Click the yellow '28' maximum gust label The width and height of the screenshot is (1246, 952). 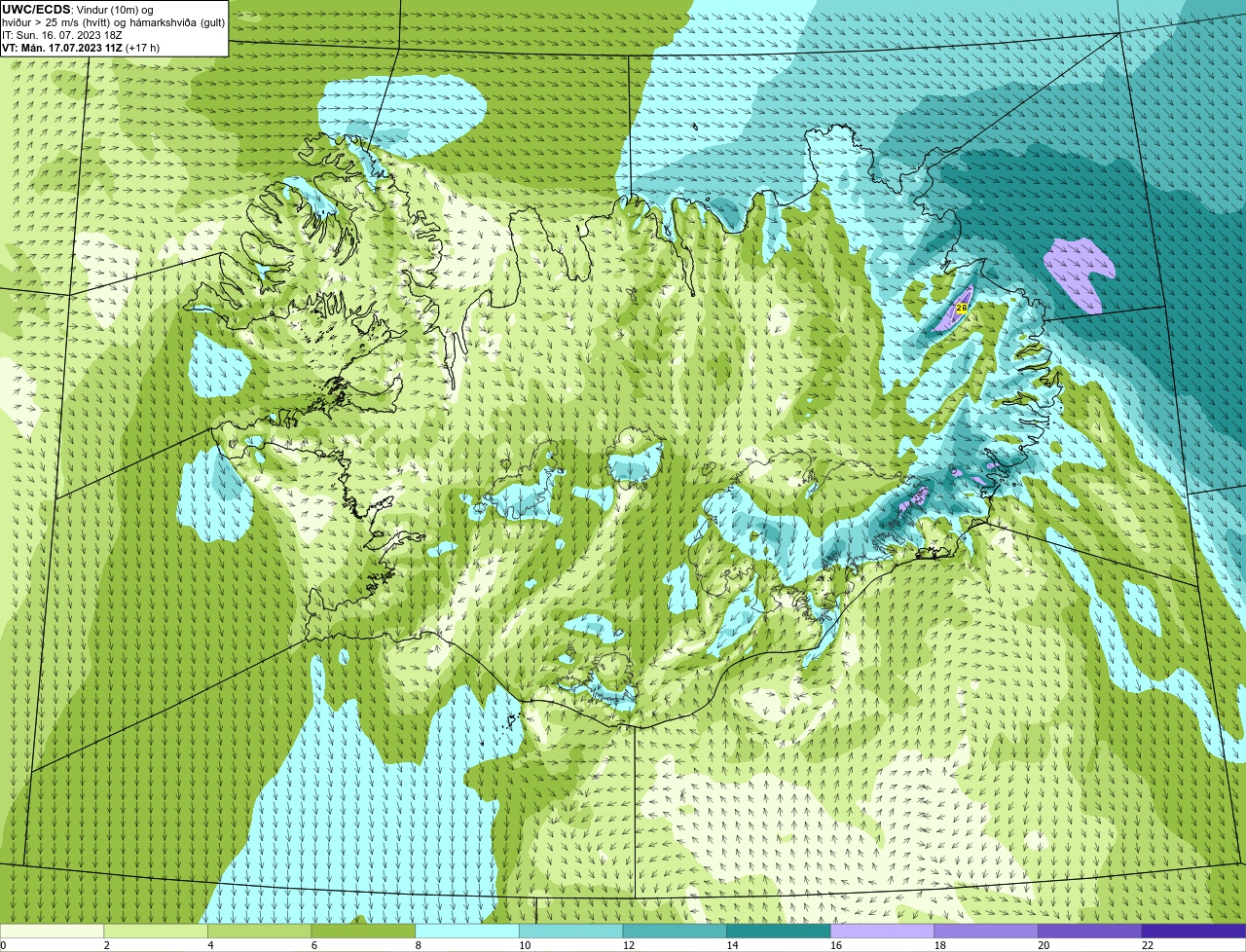tap(962, 307)
